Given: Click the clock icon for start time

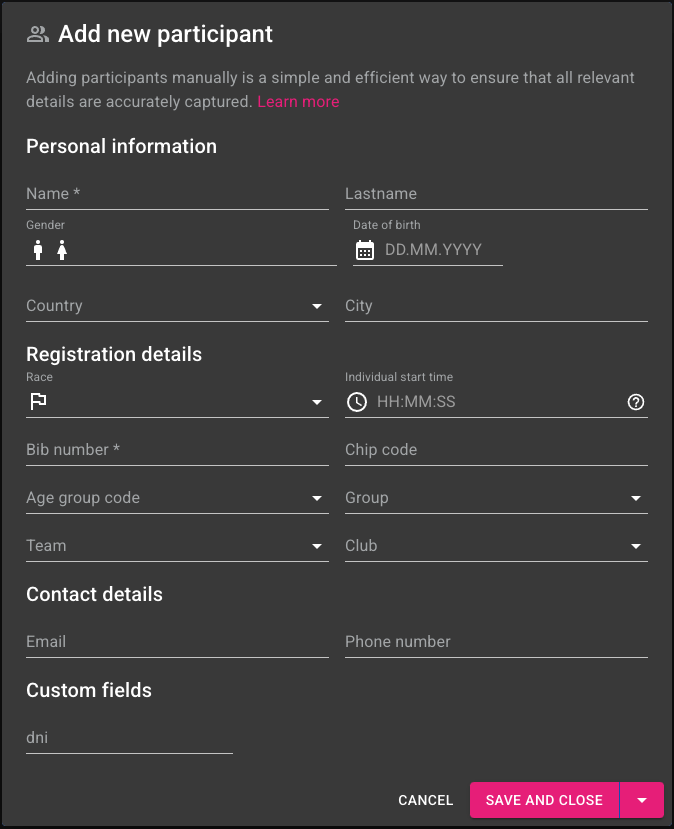Looking at the screenshot, I should [x=357, y=402].
